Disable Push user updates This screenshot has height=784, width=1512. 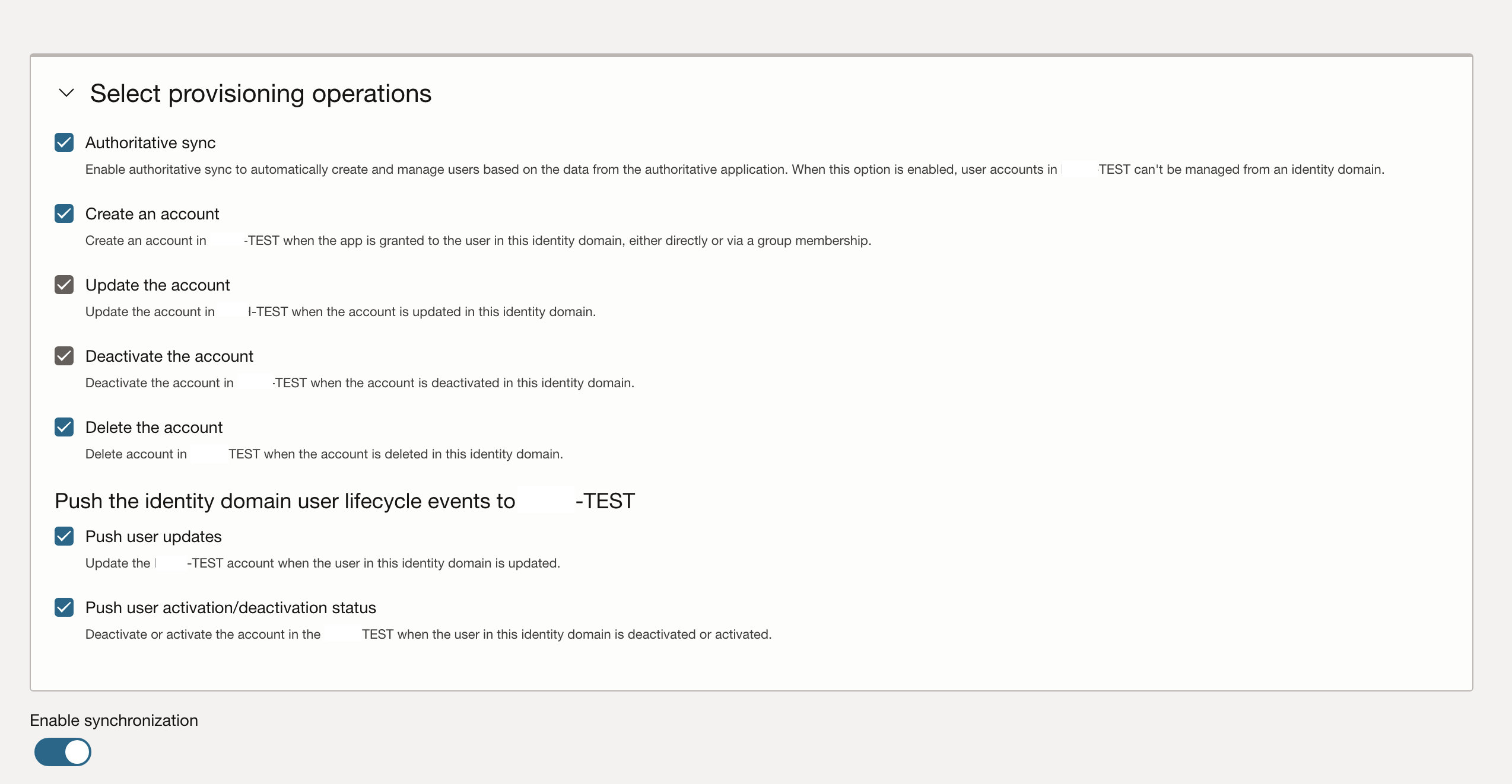pos(64,536)
